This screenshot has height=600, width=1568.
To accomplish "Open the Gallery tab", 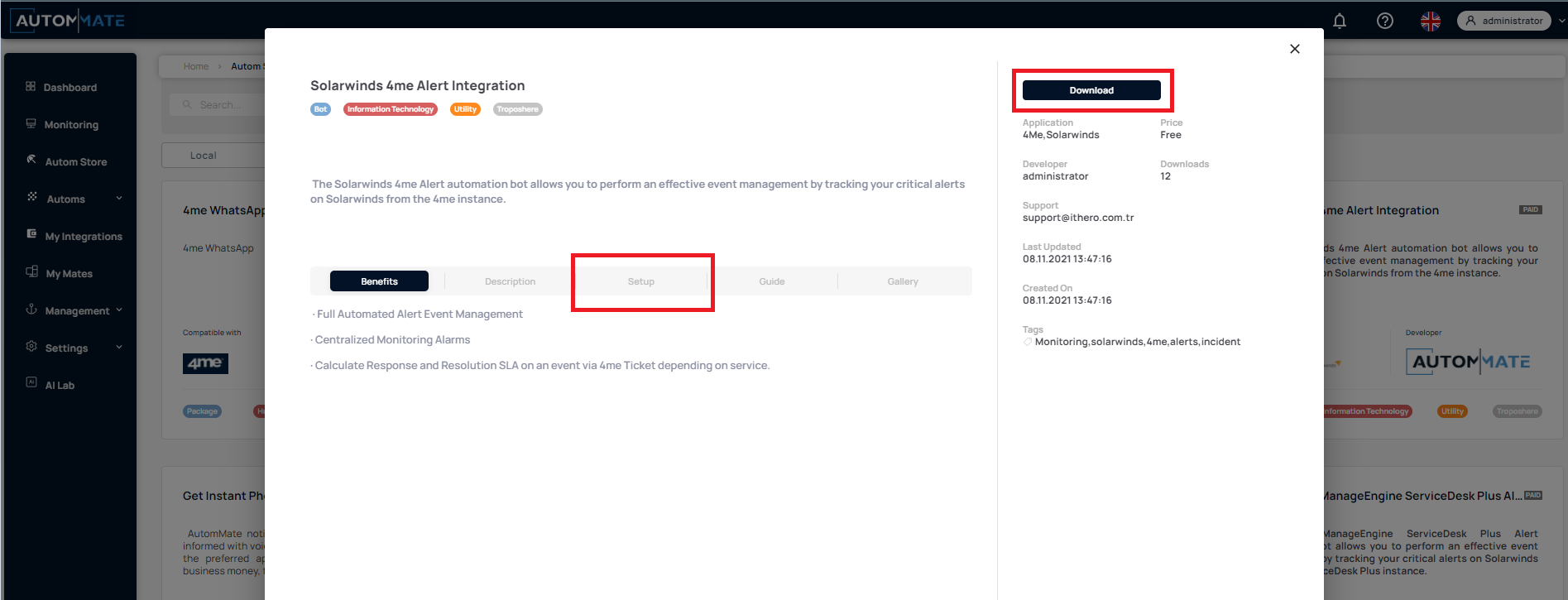I will (x=903, y=281).
